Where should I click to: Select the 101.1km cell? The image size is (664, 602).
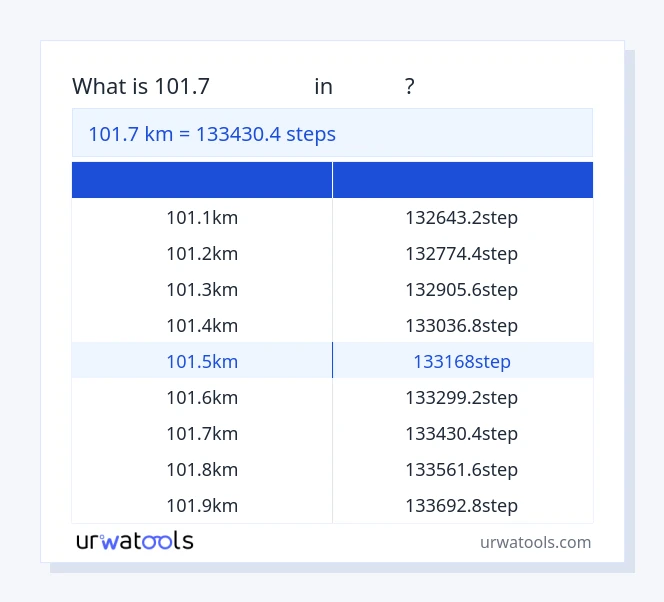(202, 217)
